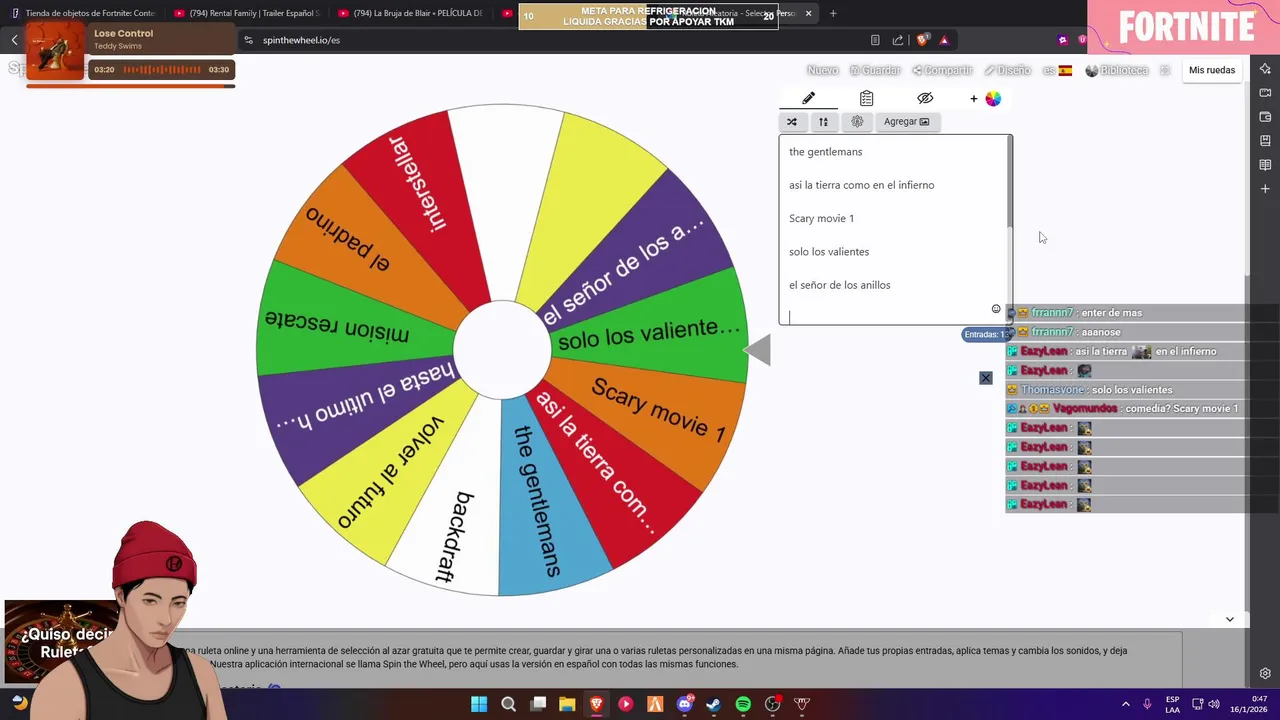This screenshot has height=720, width=1280.
Task: Click the Agregar image button
Action: 906,122
